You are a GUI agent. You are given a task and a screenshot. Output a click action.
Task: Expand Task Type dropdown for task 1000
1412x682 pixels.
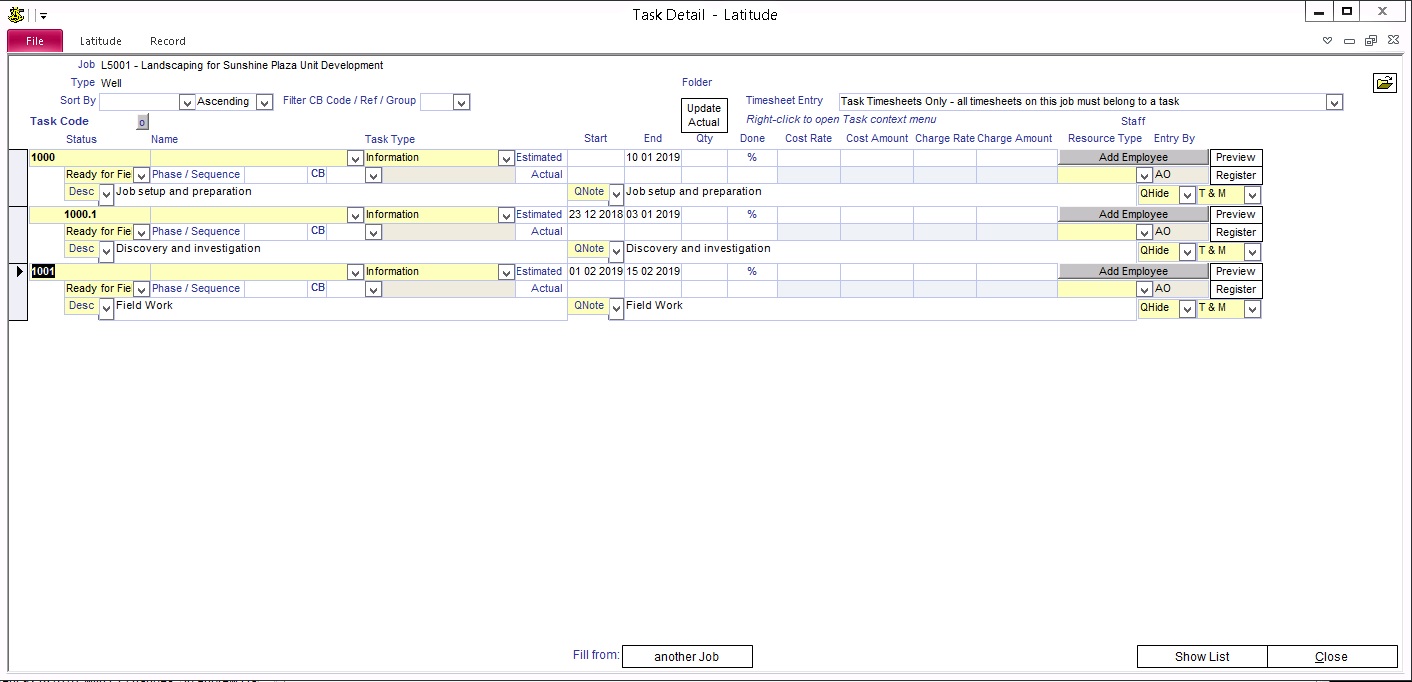coord(505,158)
